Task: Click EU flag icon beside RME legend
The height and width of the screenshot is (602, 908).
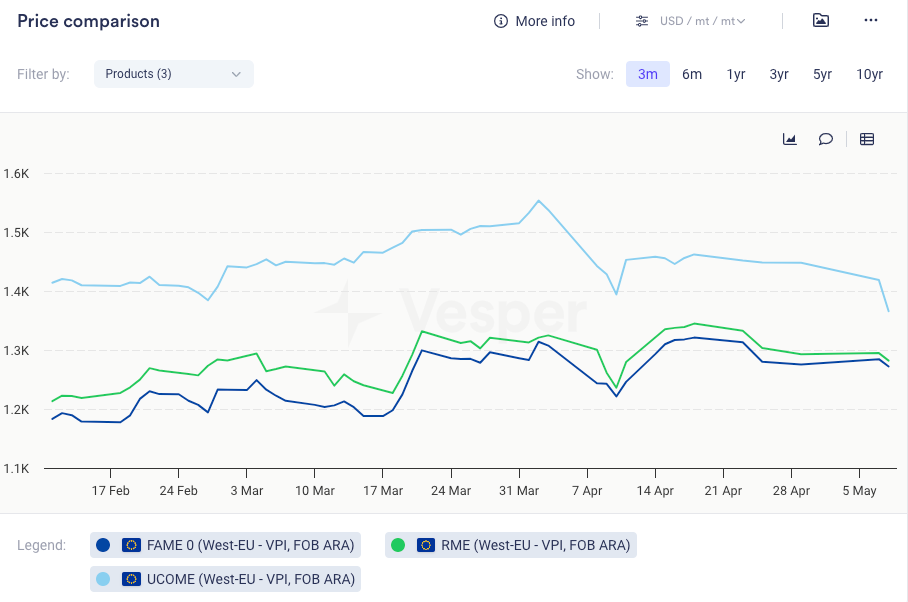Action: (425, 545)
